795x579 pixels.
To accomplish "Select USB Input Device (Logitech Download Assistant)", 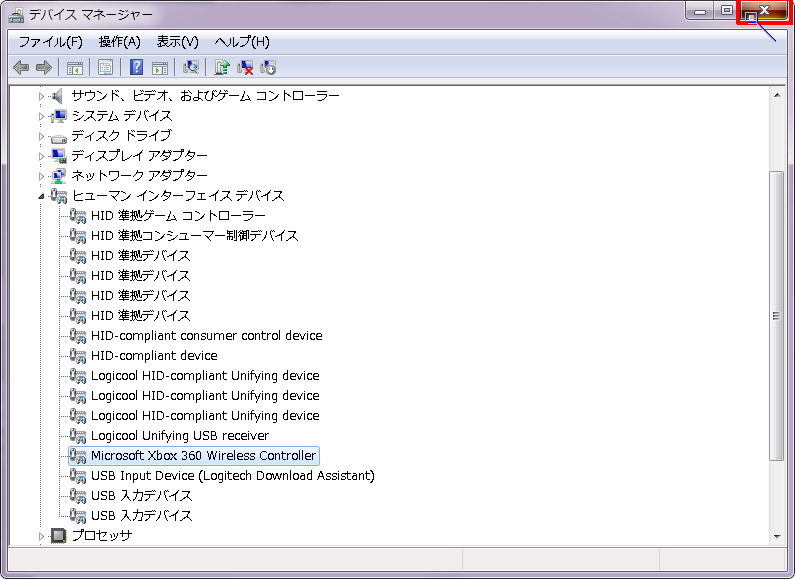I will 233,476.
